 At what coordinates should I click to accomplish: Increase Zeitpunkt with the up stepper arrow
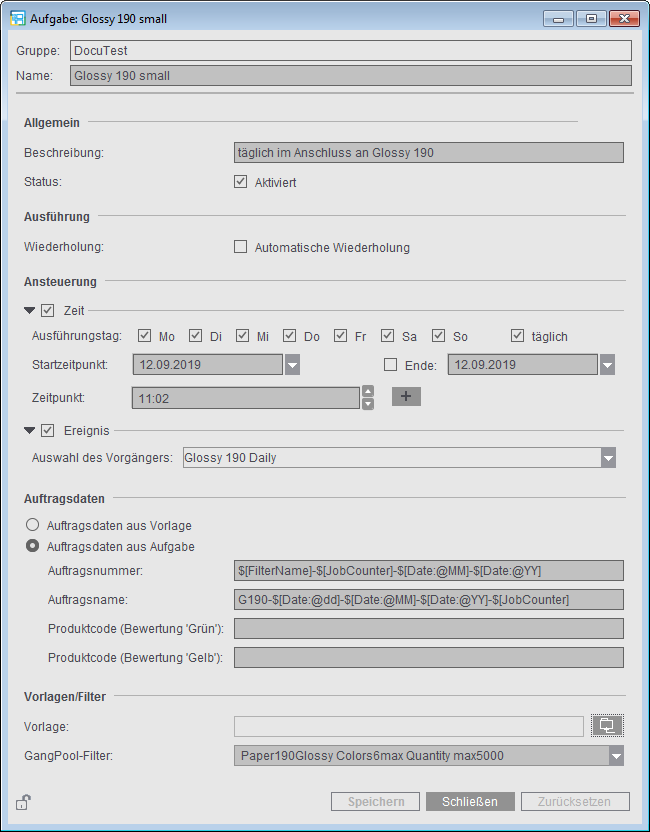tap(368, 392)
